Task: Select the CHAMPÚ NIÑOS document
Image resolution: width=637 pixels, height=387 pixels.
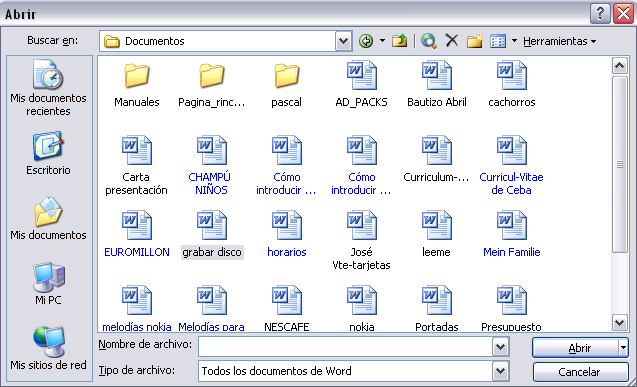Action: click(x=211, y=166)
